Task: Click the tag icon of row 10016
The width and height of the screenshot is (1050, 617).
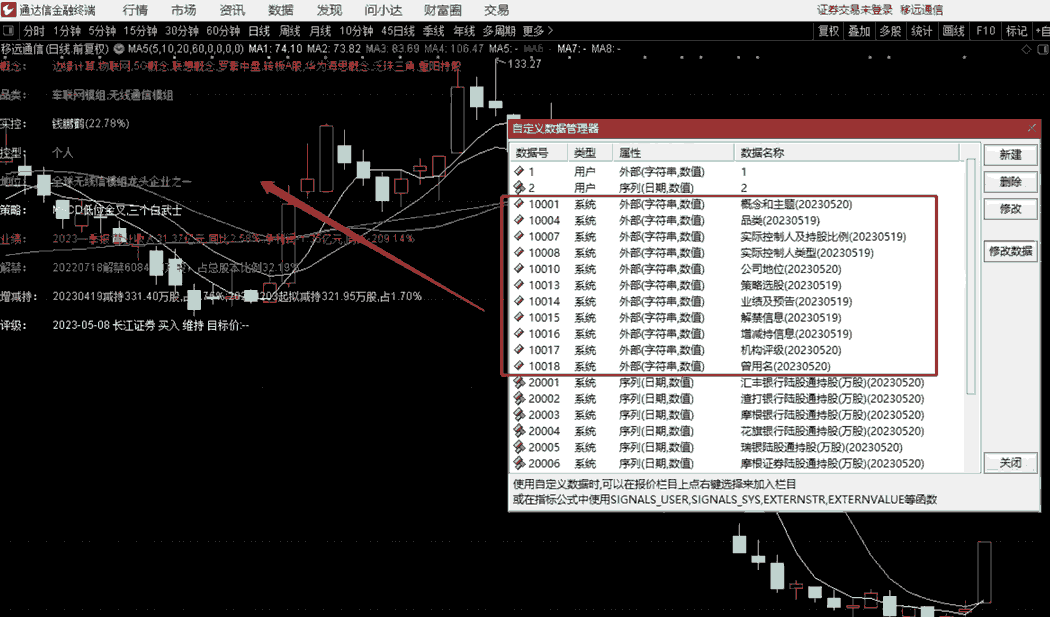Action: coord(519,334)
